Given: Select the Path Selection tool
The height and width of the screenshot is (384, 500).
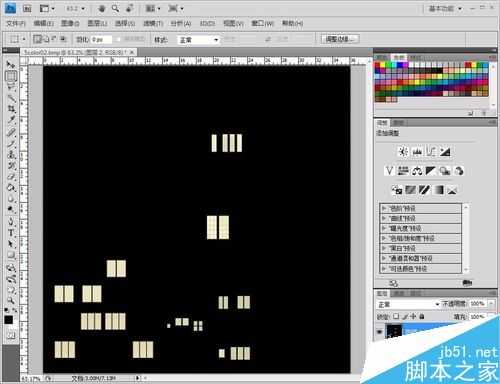Looking at the screenshot, I should (11, 244).
